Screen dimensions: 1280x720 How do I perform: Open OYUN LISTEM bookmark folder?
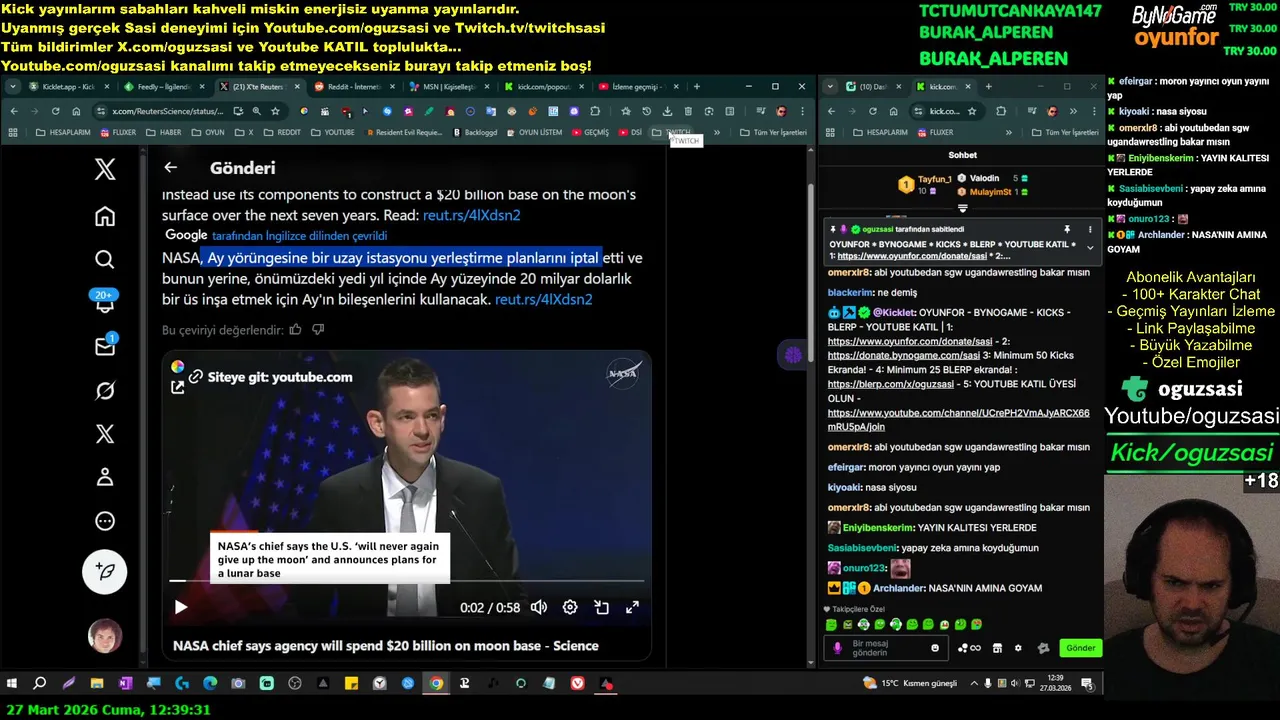tap(534, 132)
